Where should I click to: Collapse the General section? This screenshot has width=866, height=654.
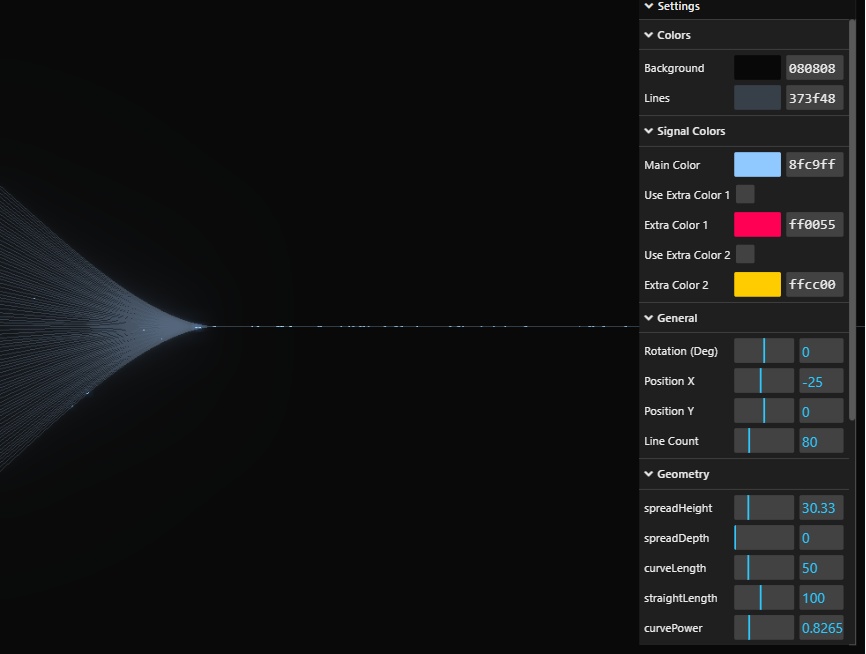point(676,318)
